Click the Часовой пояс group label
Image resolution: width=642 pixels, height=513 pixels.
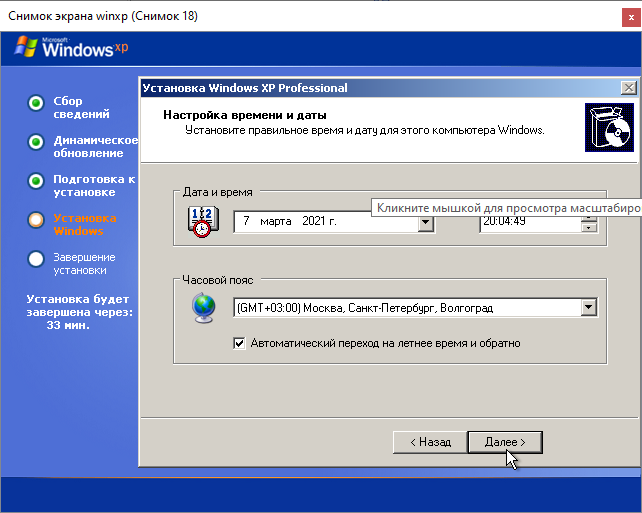click(x=218, y=280)
